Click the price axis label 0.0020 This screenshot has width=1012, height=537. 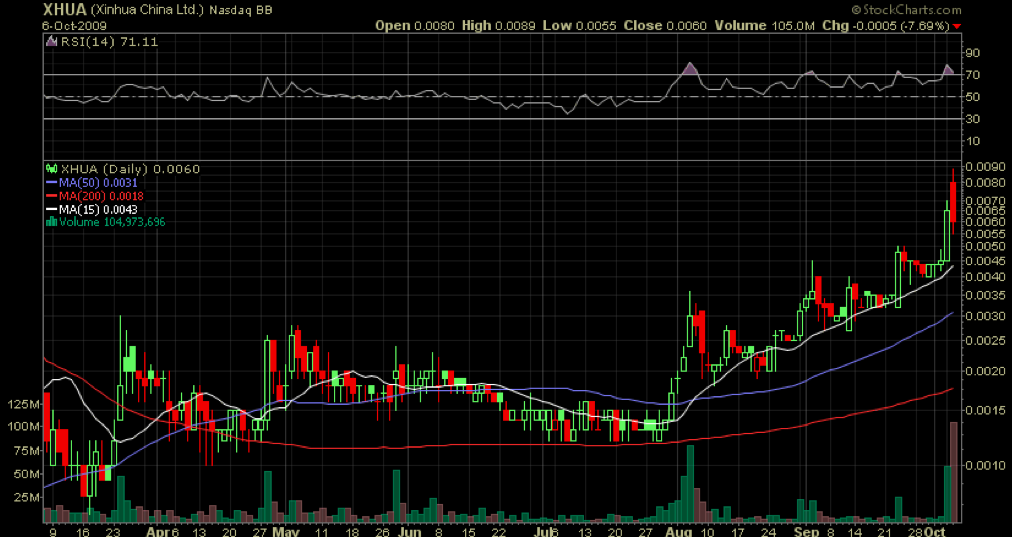point(984,371)
